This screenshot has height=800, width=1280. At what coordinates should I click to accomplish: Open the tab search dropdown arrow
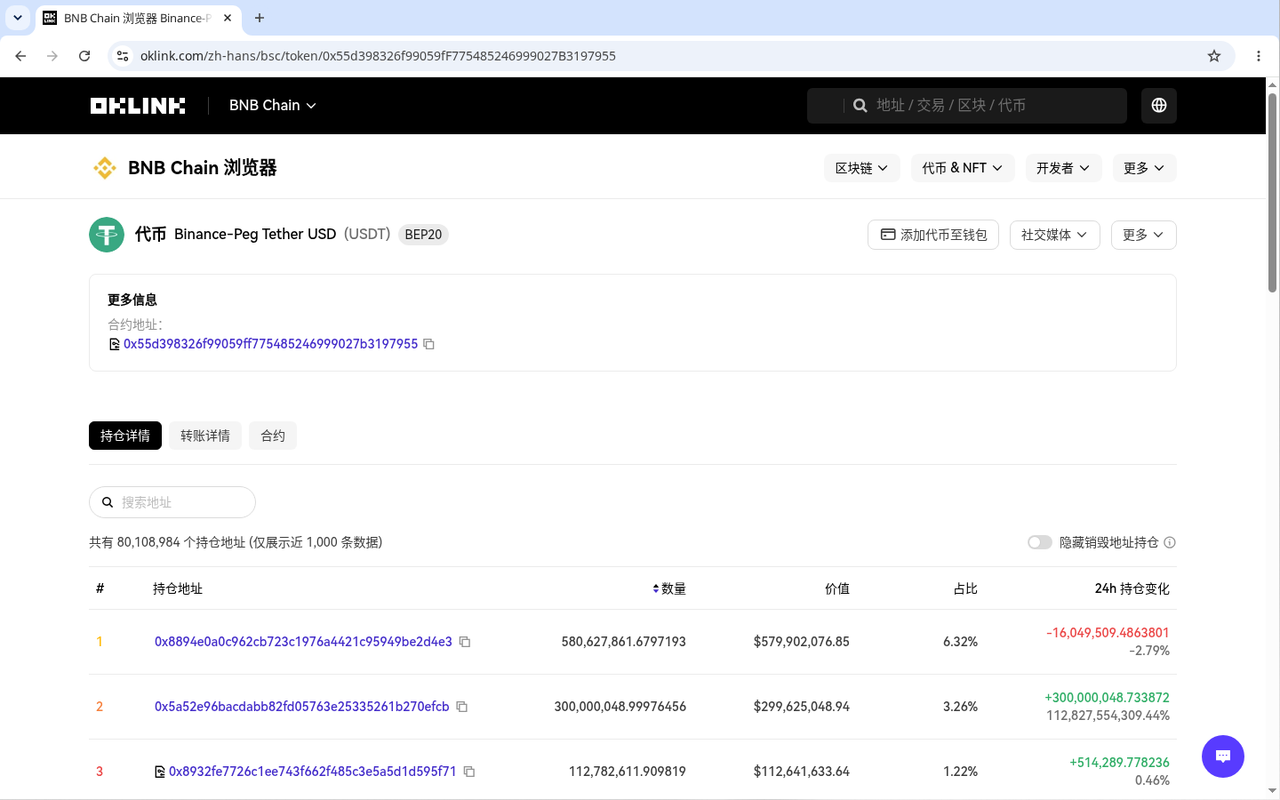coord(17,18)
